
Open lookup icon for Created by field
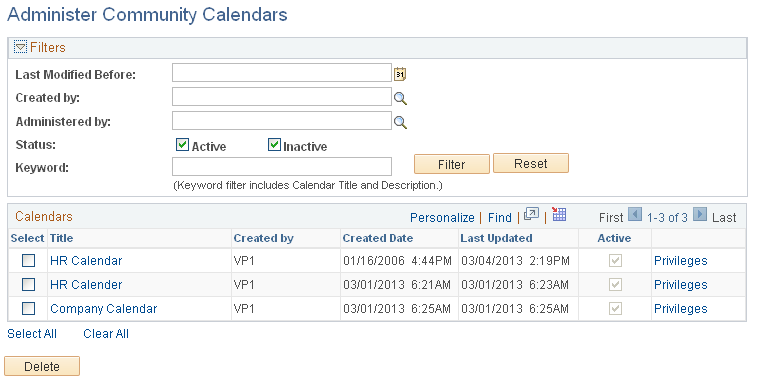click(x=400, y=98)
